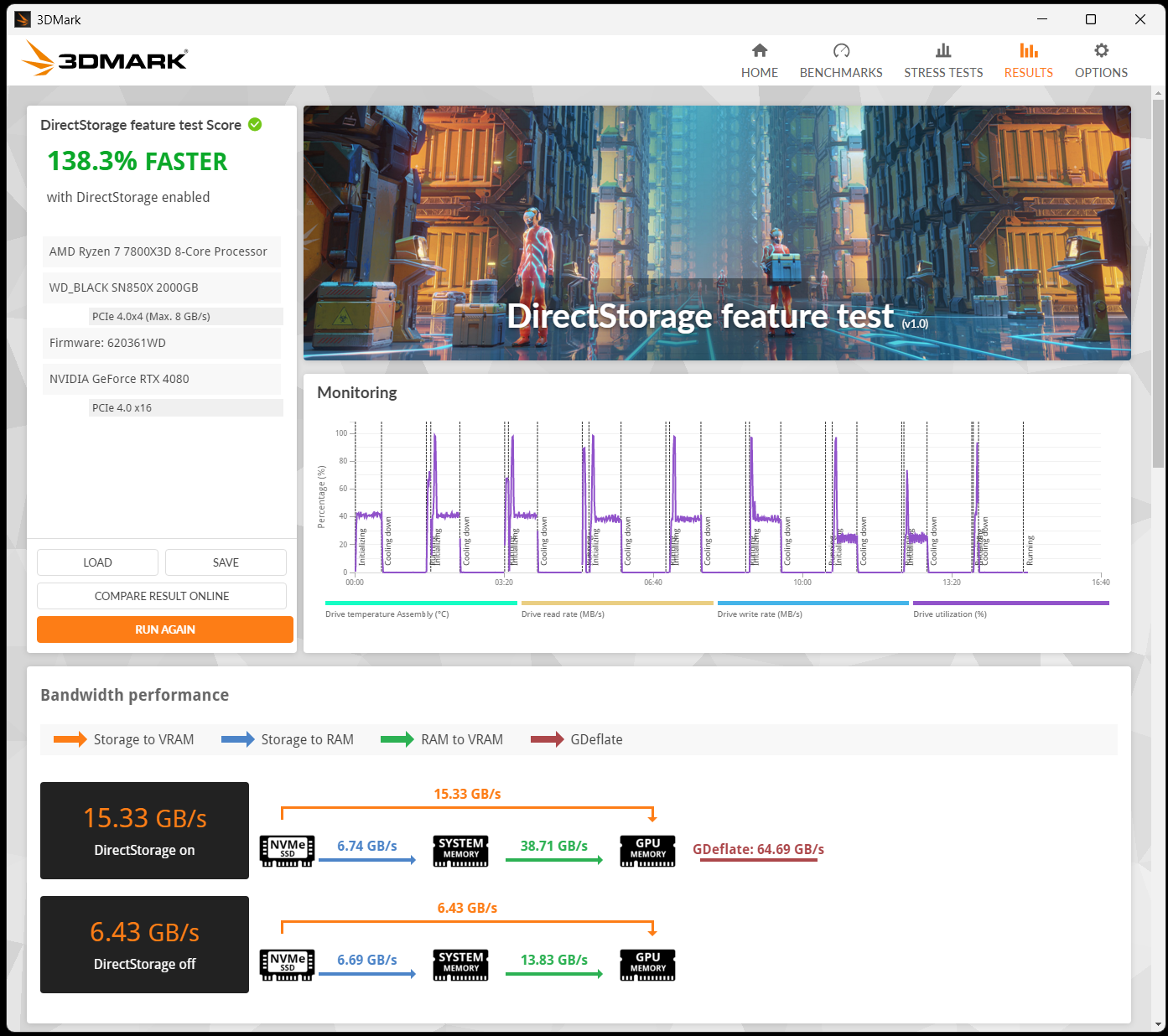
Task: Open Stress Tests chart icon
Action: [x=943, y=50]
